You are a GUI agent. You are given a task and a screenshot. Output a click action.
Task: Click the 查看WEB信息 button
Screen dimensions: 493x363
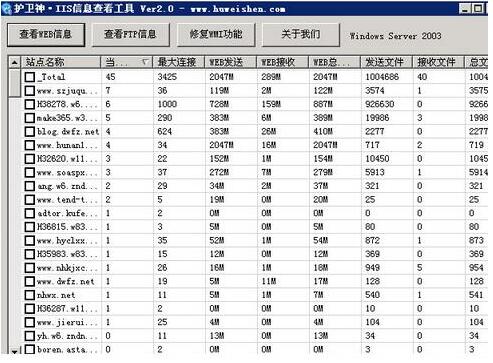click(46, 34)
